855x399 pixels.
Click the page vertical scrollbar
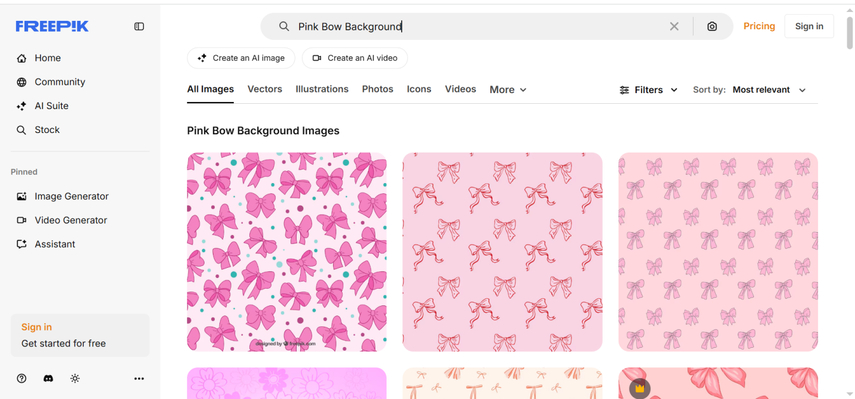(x=850, y=33)
